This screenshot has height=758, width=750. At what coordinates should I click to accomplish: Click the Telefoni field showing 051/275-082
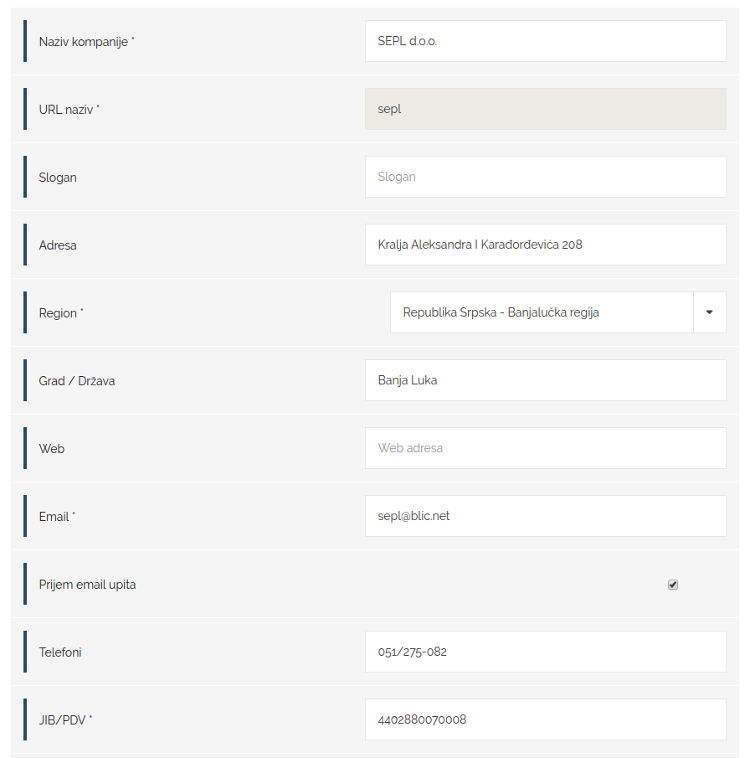545,652
